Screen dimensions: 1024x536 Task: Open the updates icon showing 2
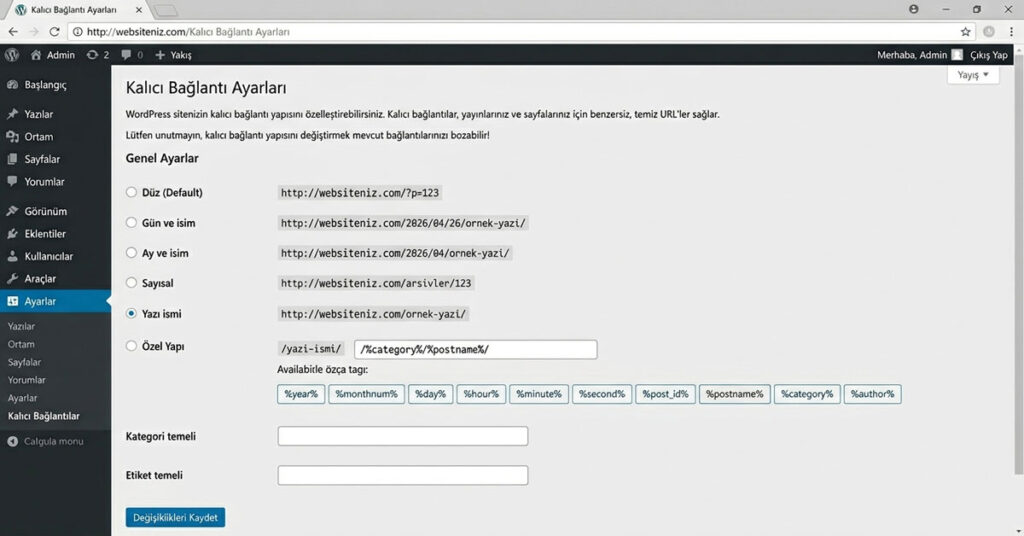pyautogui.click(x=92, y=55)
